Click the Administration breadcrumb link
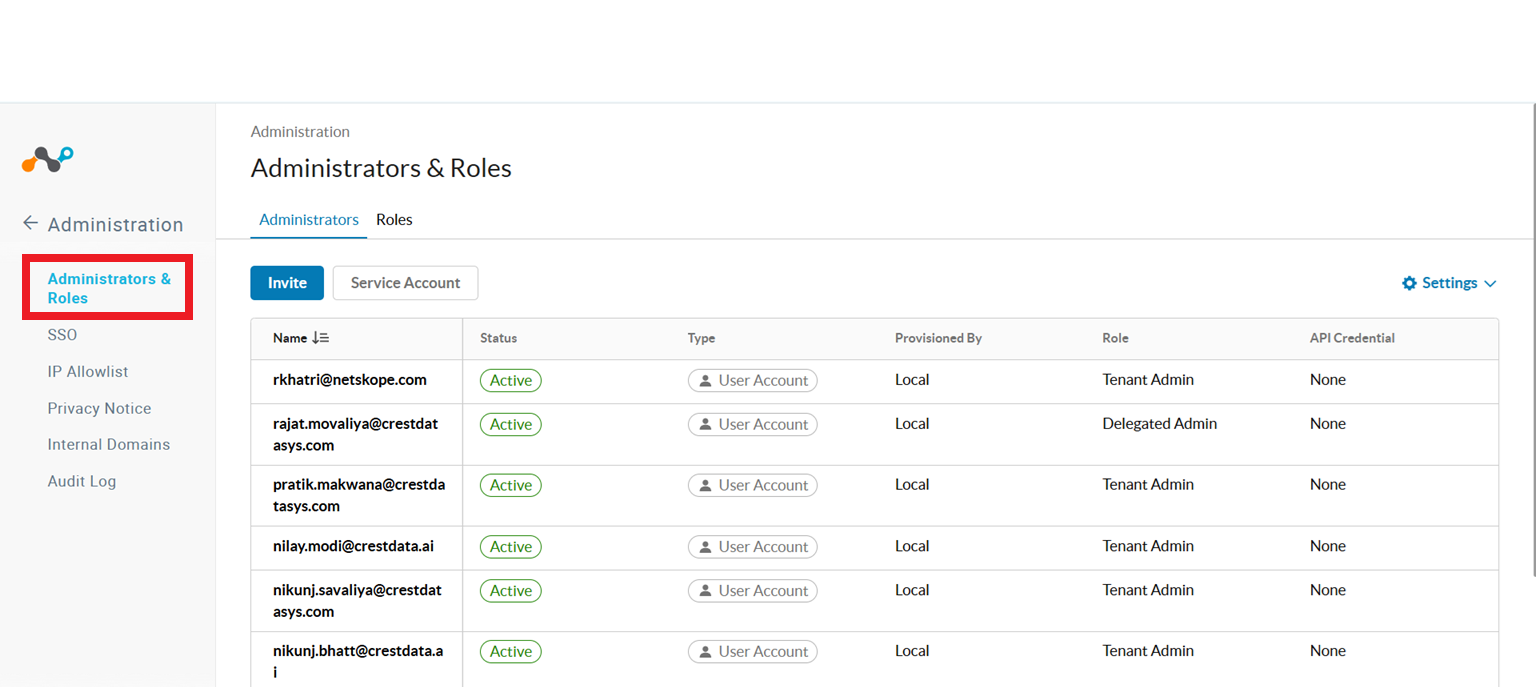Viewport: 1536px width, 687px height. 300,132
